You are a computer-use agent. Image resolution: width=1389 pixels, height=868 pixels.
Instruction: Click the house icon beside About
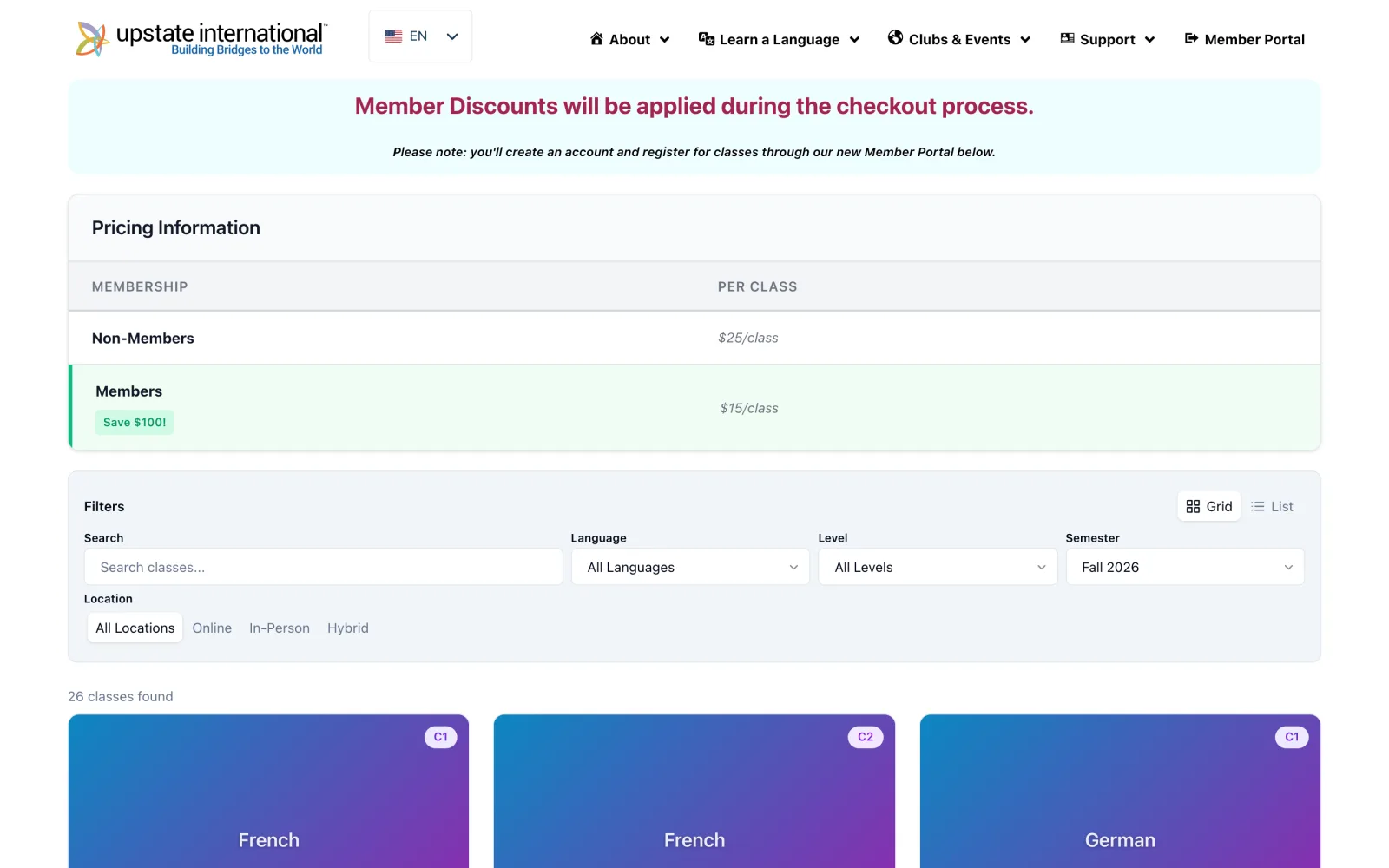(x=596, y=39)
